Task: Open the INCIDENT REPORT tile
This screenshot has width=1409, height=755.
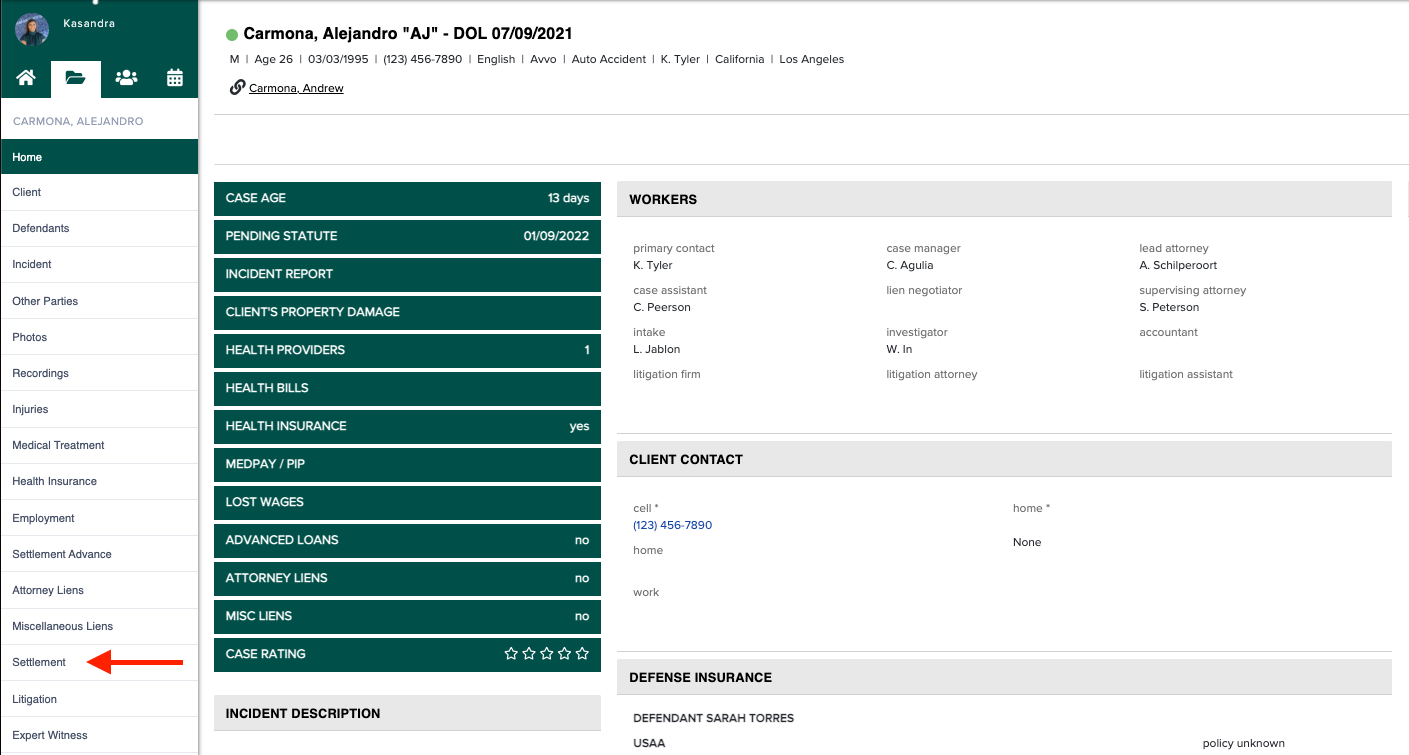Action: 407,274
